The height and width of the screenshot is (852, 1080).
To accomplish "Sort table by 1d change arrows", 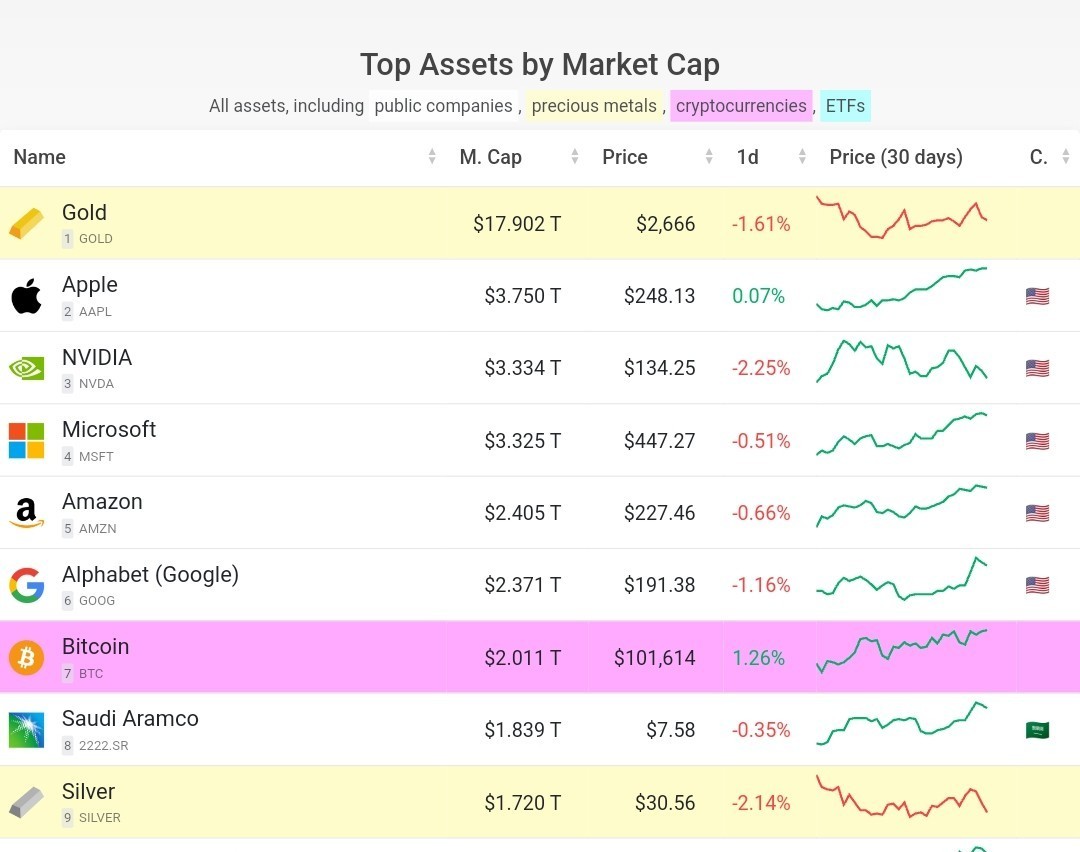I will tap(802, 157).
